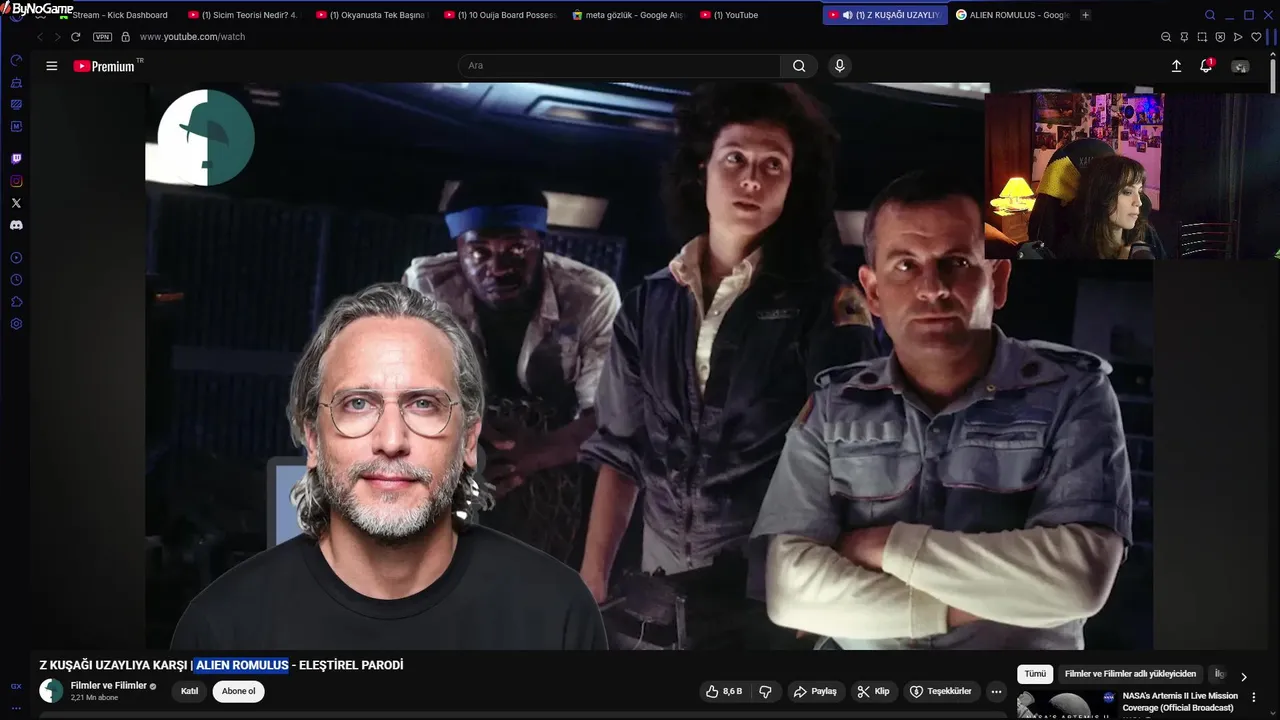Open the YouTube create upload icon
Viewport: 1280px width, 720px height.
click(1176, 66)
